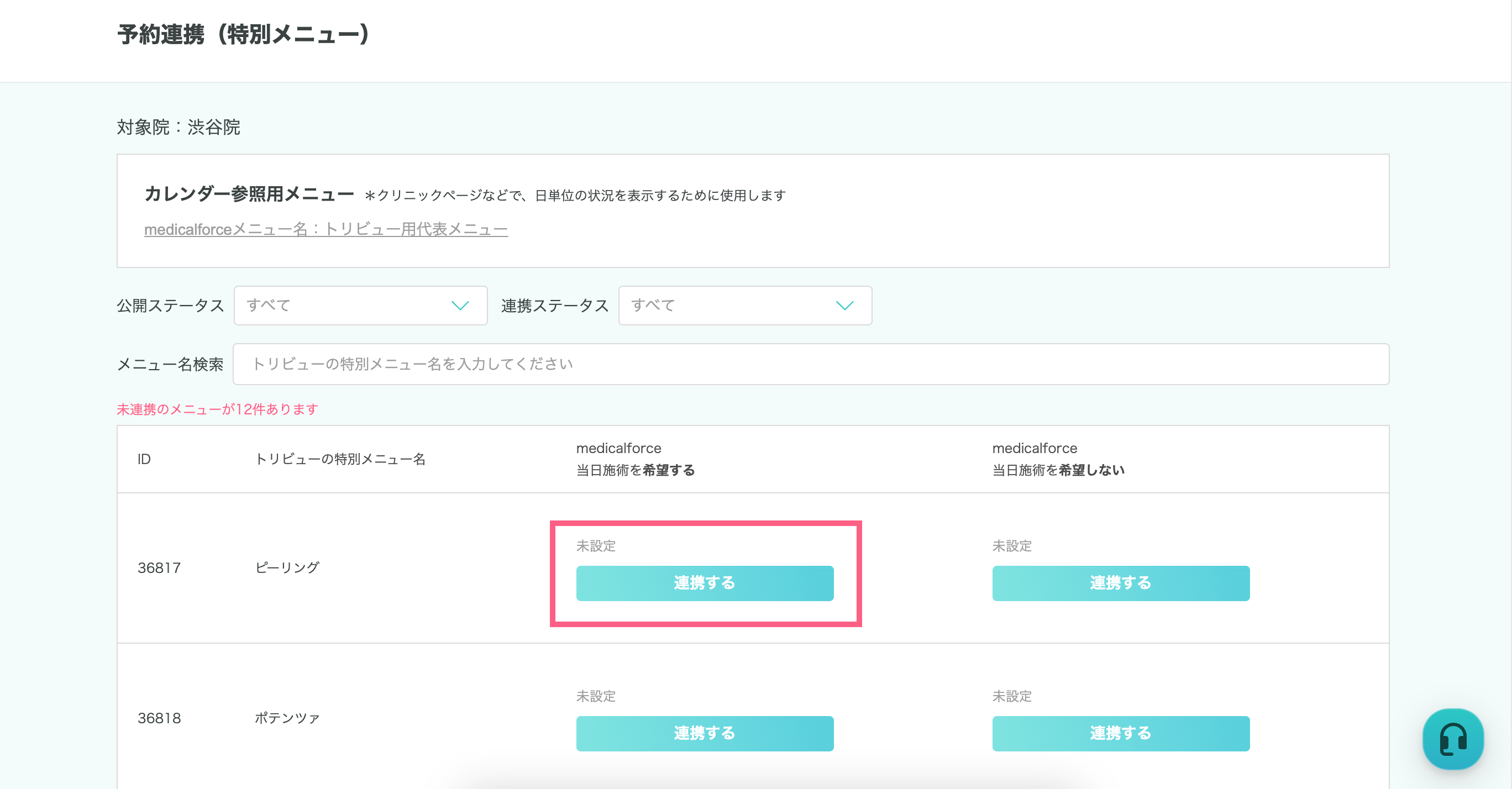Open the support chat headset icon
The image size is (1512, 789).
pos(1453,739)
